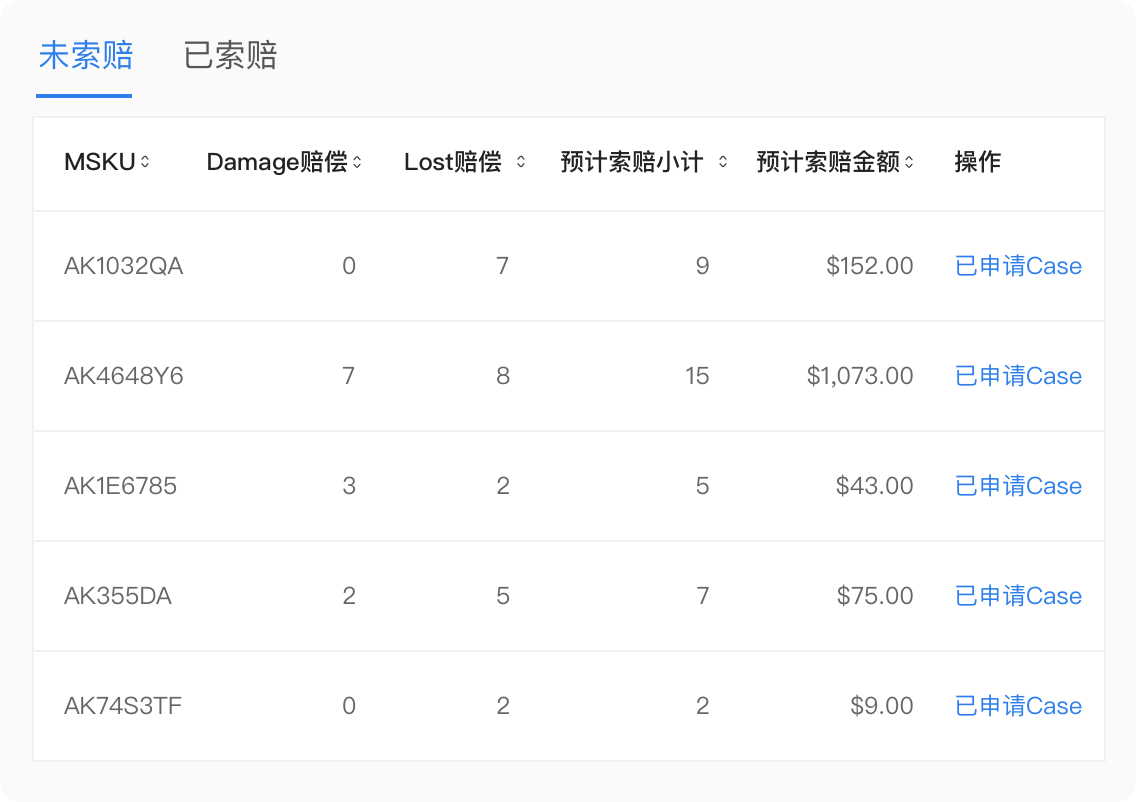Screen dimensions: 1136x802
Task: Toggle sort arrows for Lost赔偿 column
Action: (x=520, y=162)
